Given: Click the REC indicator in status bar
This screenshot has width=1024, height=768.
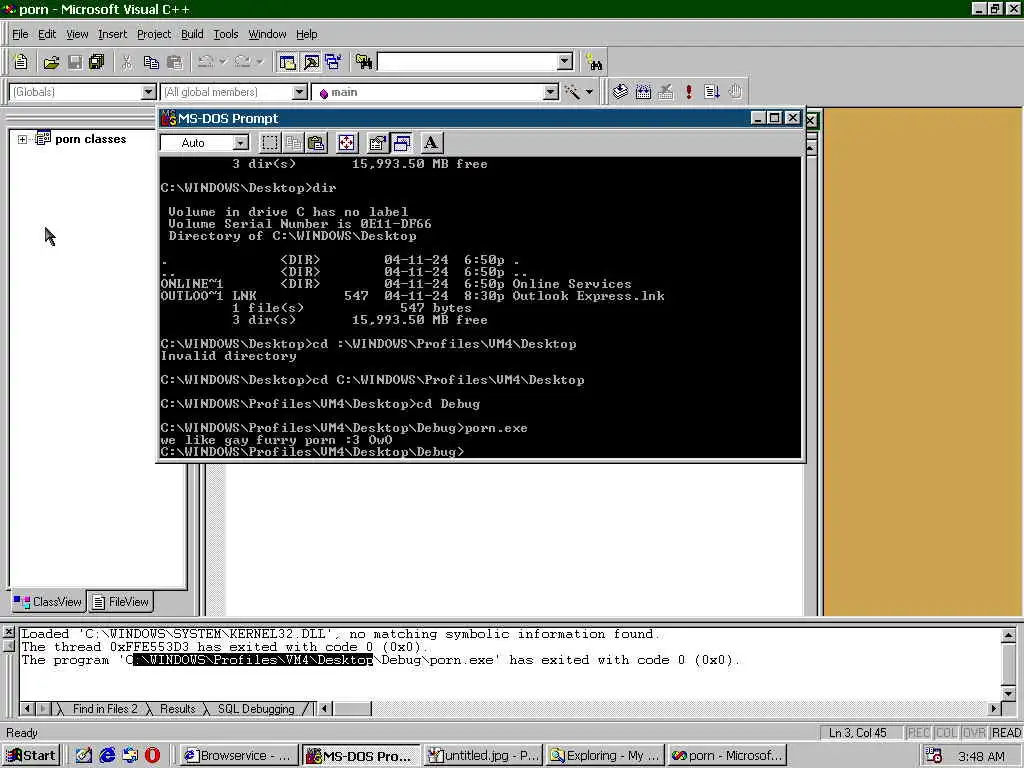Looking at the screenshot, I should point(918,733).
